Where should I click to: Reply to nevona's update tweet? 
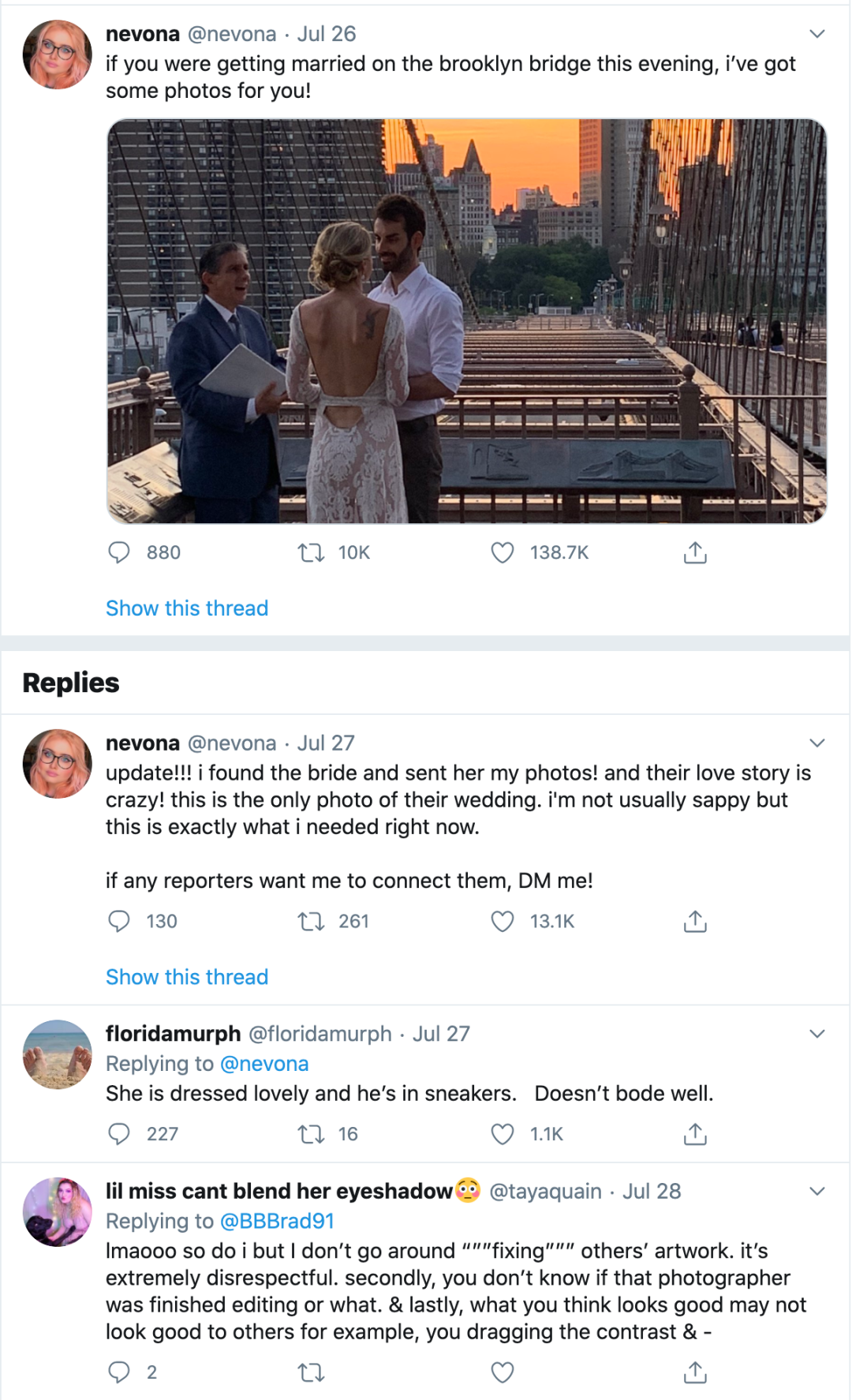[x=119, y=921]
